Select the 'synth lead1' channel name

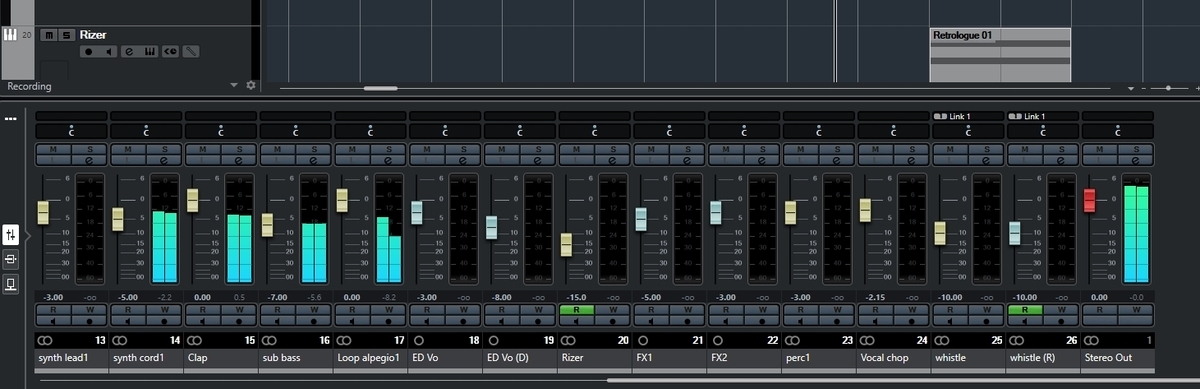click(x=62, y=357)
